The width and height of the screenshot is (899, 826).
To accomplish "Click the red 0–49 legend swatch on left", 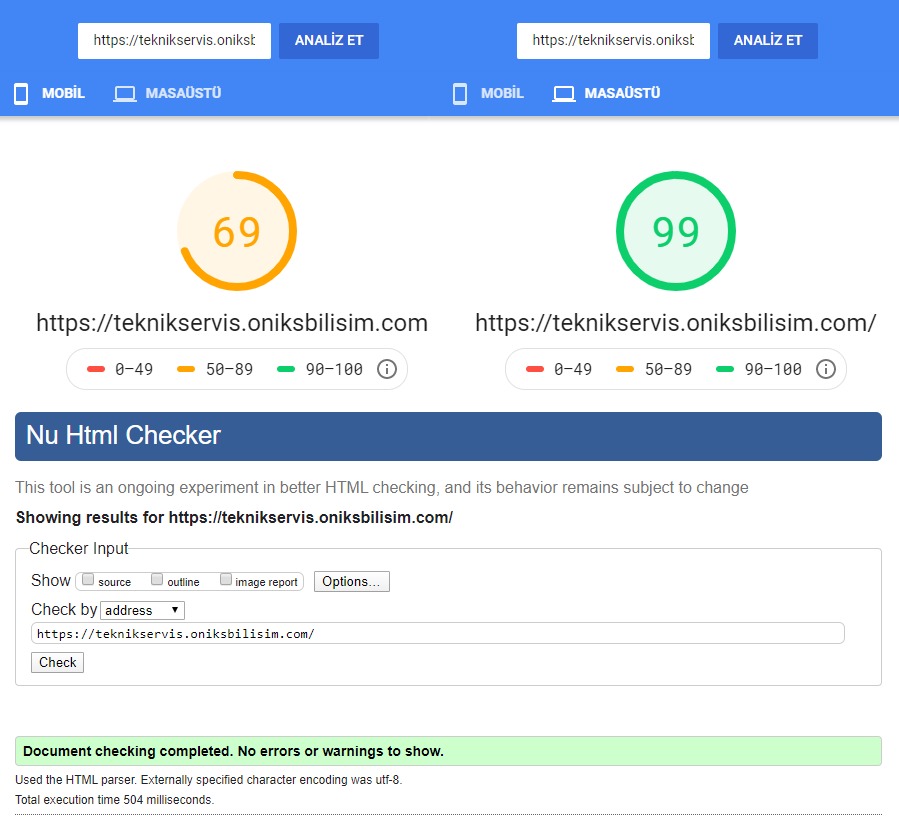I will [96, 369].
